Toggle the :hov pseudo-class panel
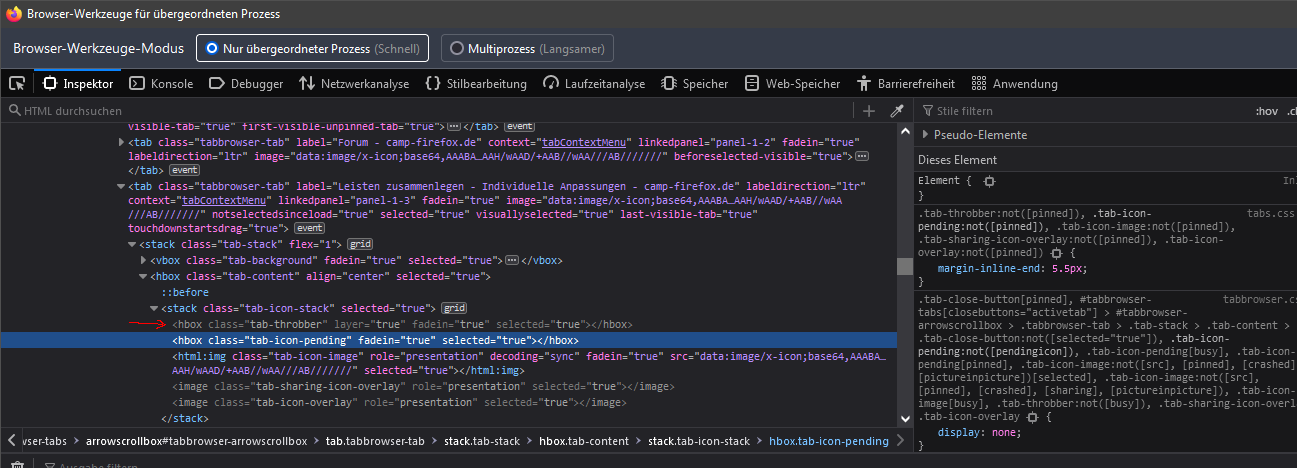Screen dimensions: 1297x468 tap(1266, 111)
